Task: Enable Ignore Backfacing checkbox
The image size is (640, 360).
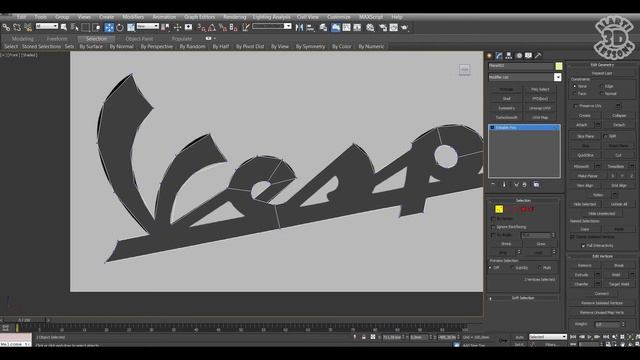Action: pyautogui.click(x=493, y=227)
